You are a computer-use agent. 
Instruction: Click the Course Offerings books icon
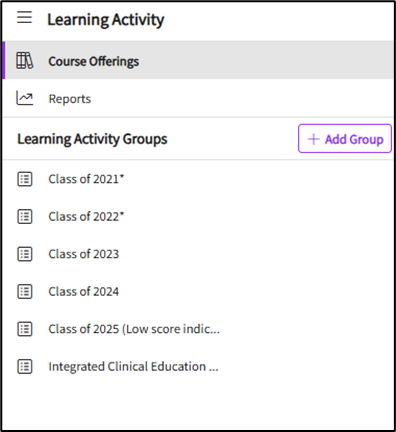(25, 61)
